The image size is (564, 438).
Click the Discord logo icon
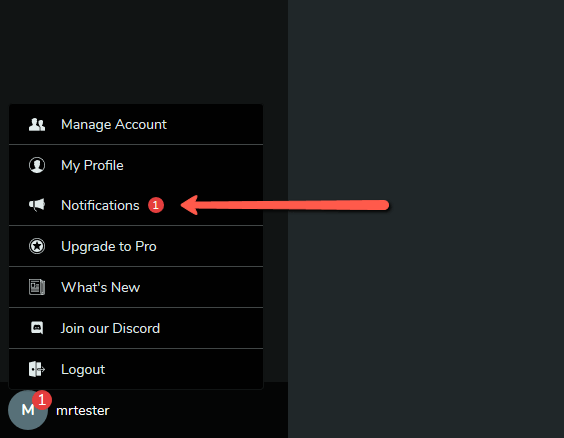tap(37, 328)
